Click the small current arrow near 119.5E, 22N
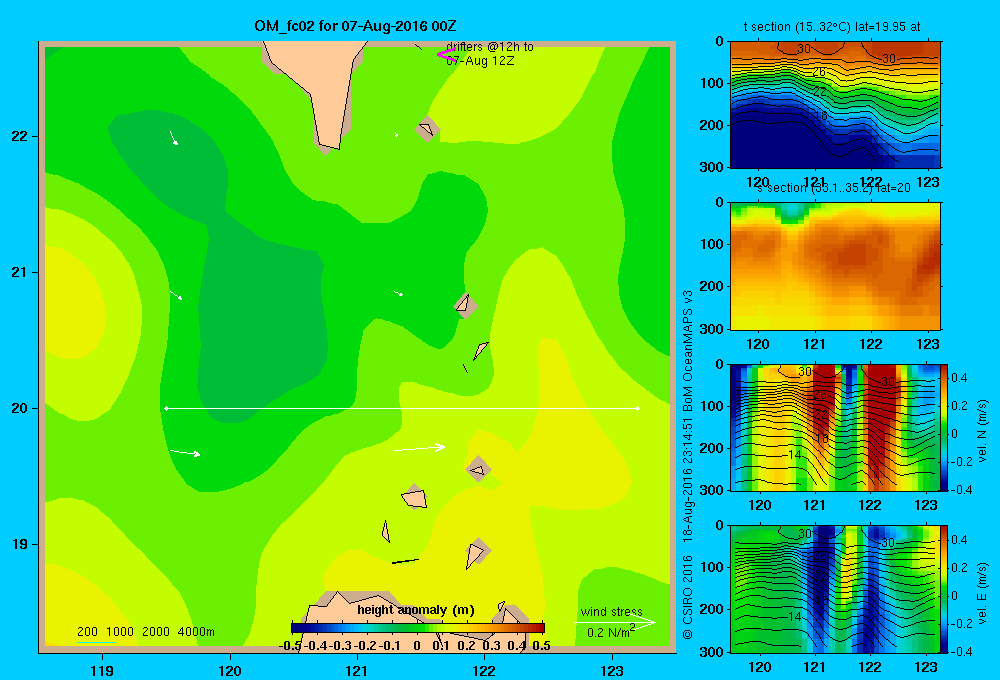The width and height of the screenshot is (1000, 680). 173,138
